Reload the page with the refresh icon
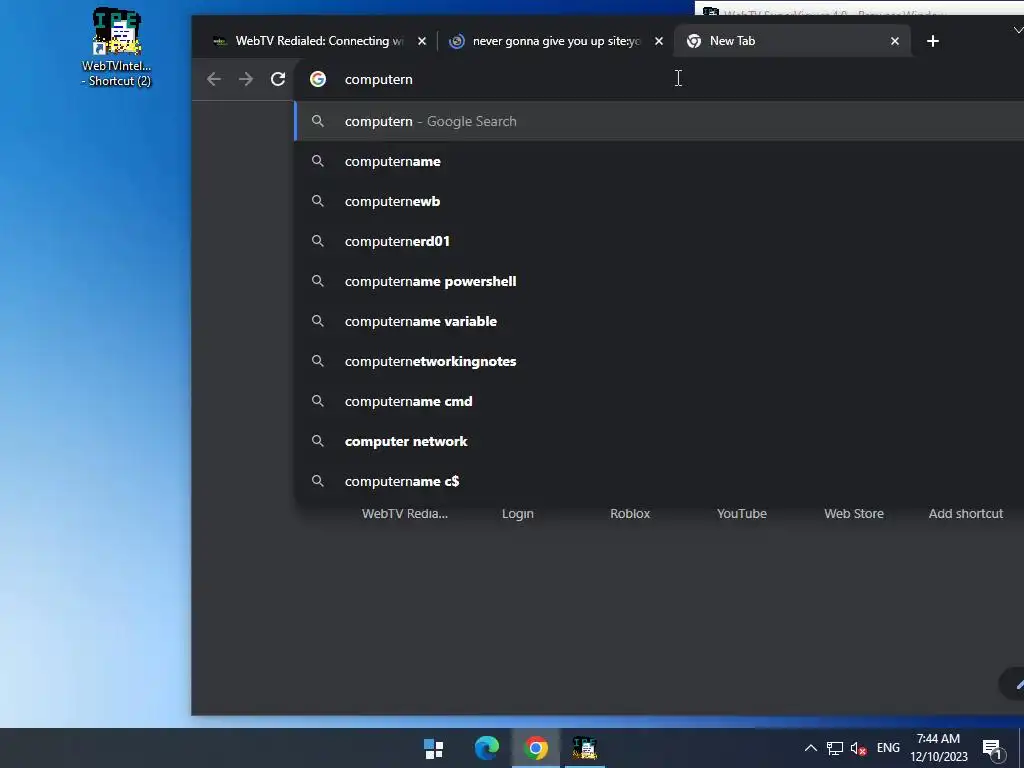The image size is (1024, 768). 278,80
